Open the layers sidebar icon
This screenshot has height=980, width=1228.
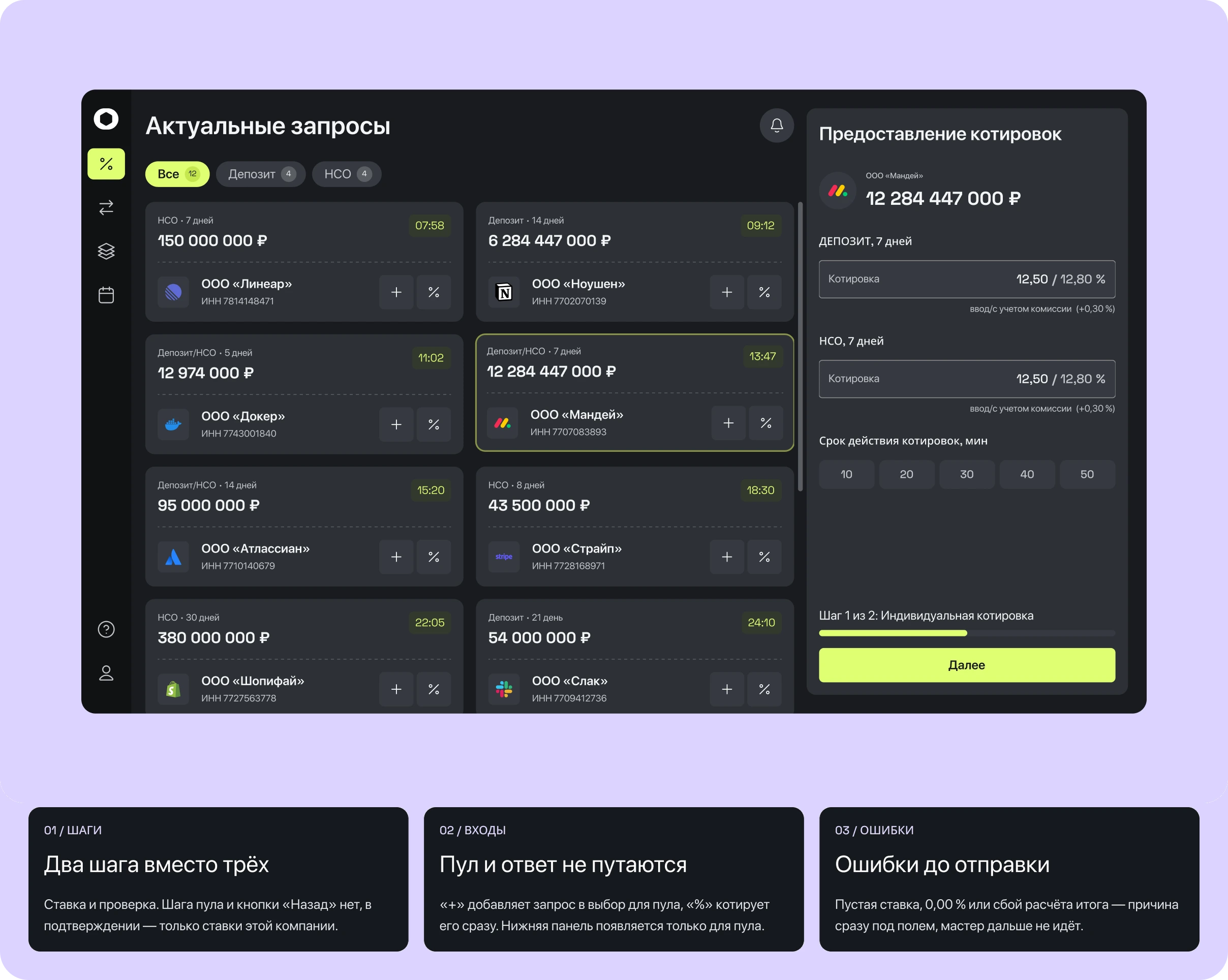(106, 251)
